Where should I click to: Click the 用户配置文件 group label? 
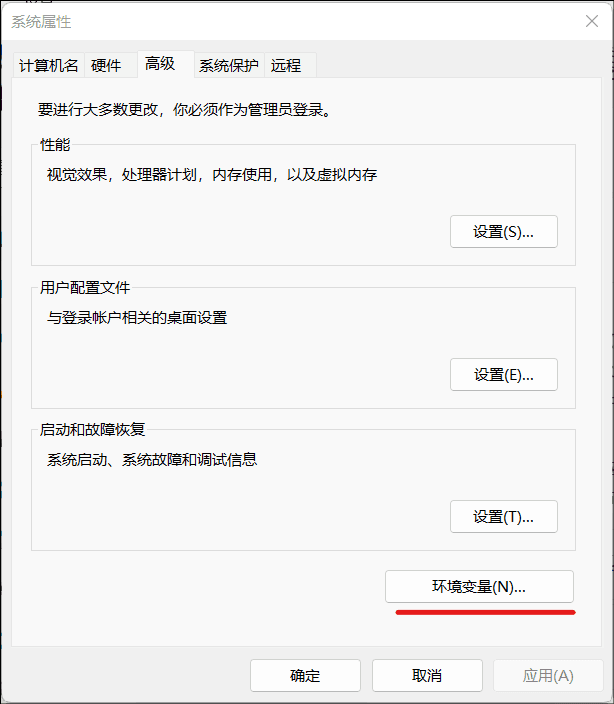[85, 287]
